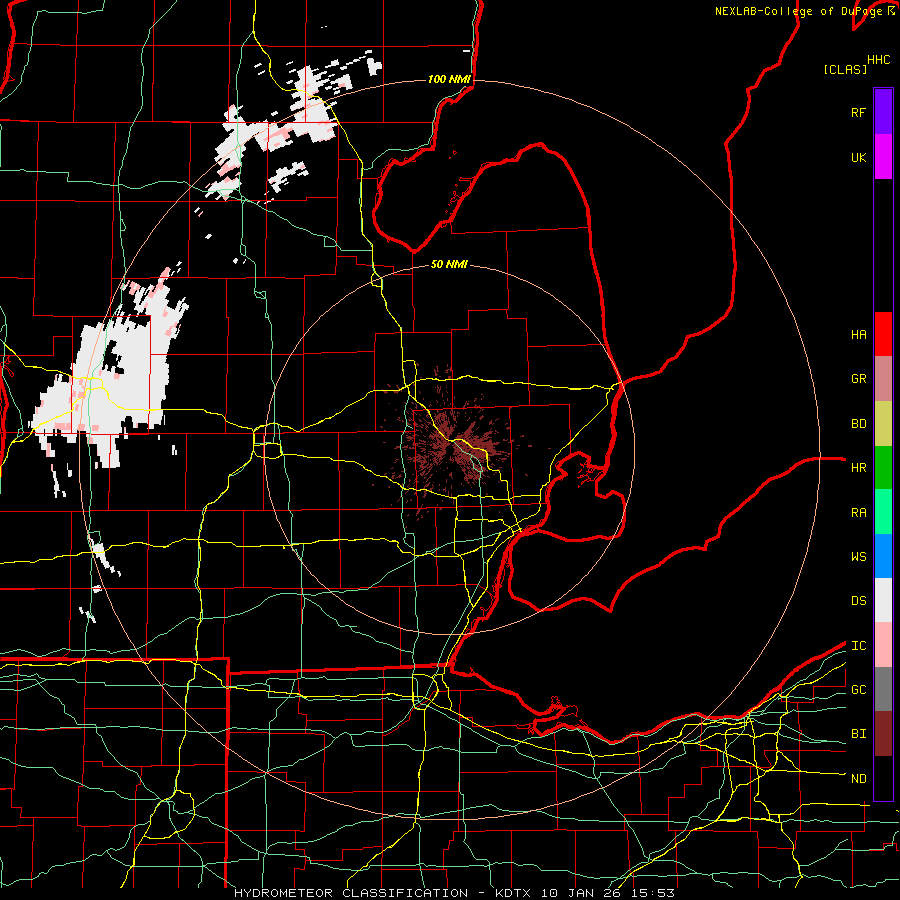
Task: Click the [CLAS] label
Action: click(x=845, y=69)
